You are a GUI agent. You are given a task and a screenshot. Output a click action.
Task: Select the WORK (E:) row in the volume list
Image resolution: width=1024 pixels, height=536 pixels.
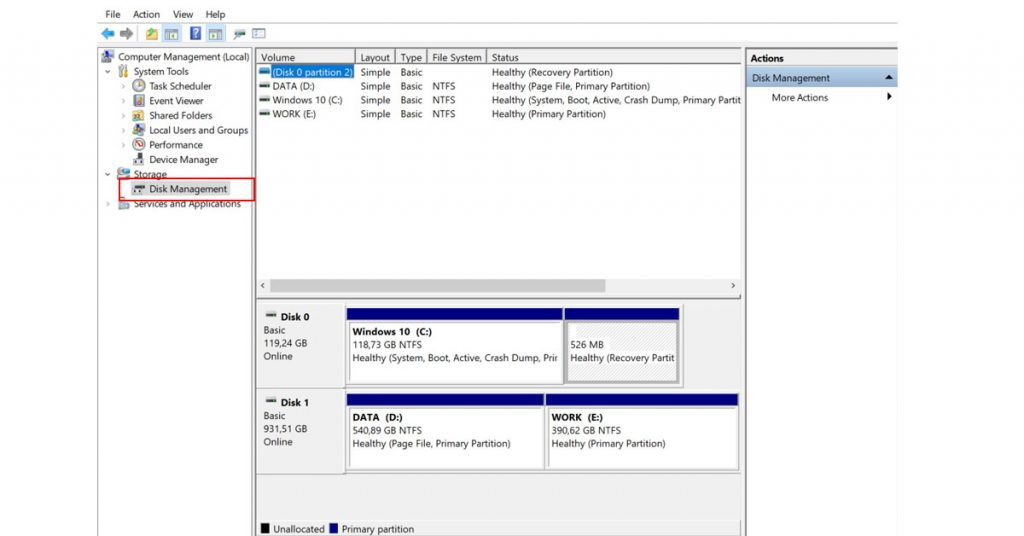click(x=500, y=114)
